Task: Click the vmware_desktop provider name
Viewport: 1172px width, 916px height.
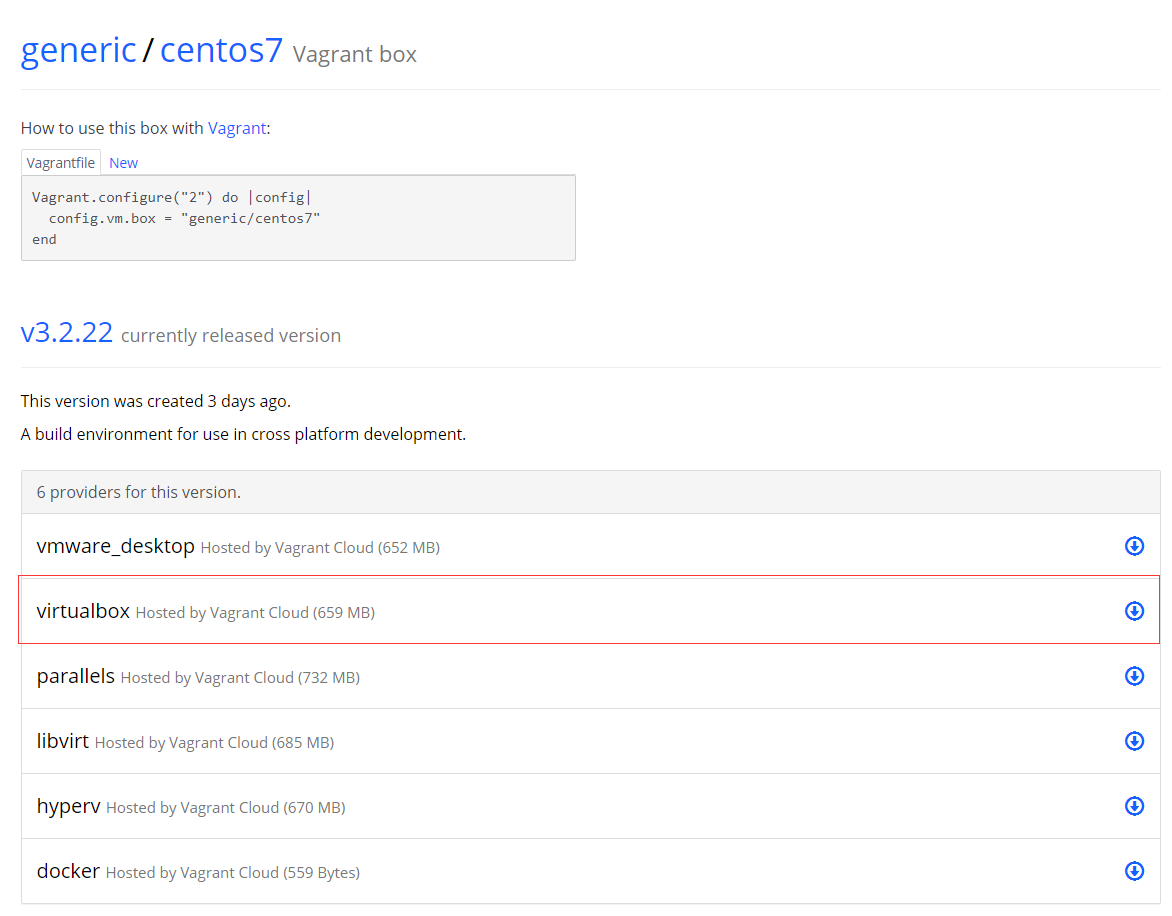Action: (x=115, y=546)
